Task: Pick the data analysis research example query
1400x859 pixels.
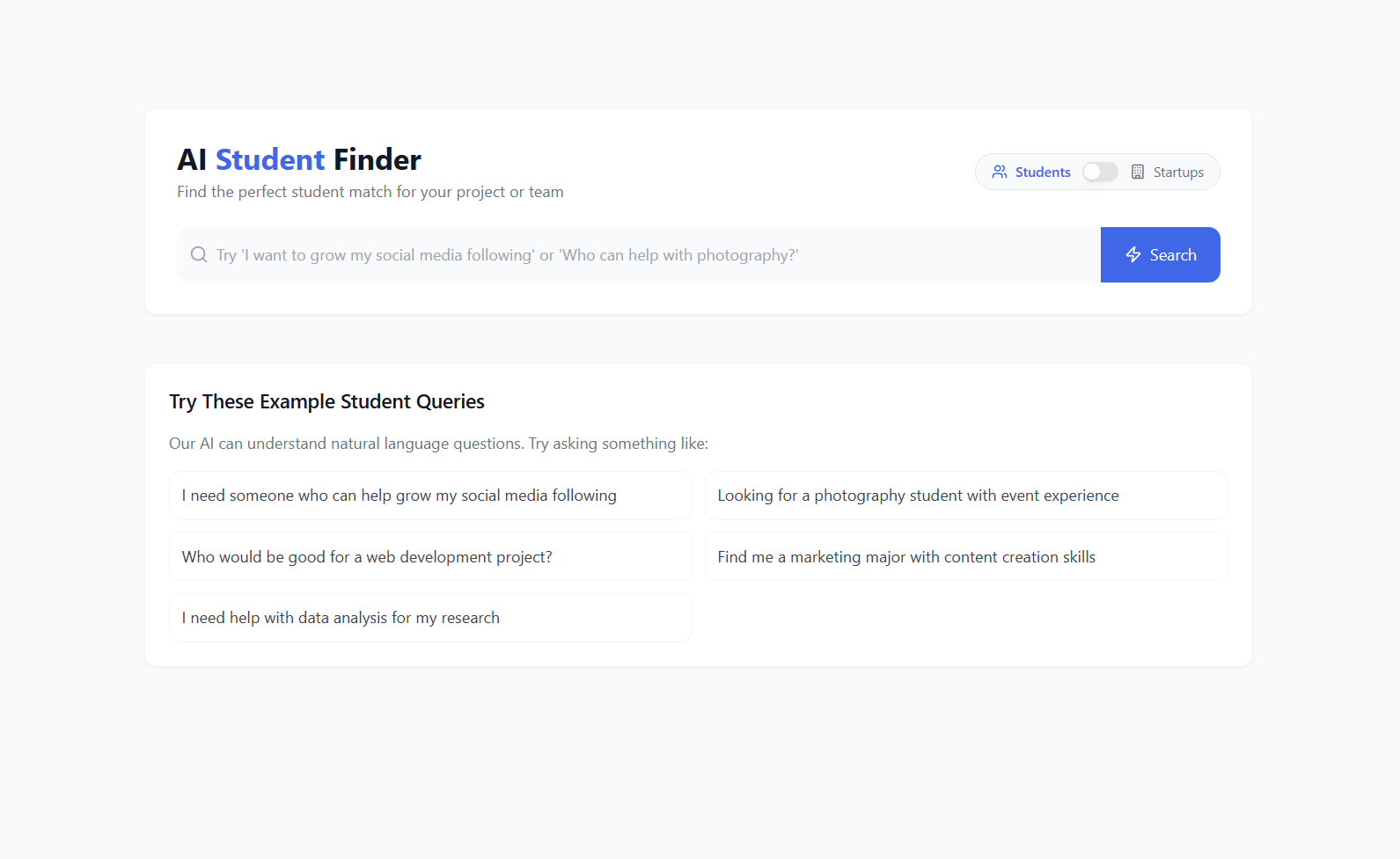Action: click(430, 618)
